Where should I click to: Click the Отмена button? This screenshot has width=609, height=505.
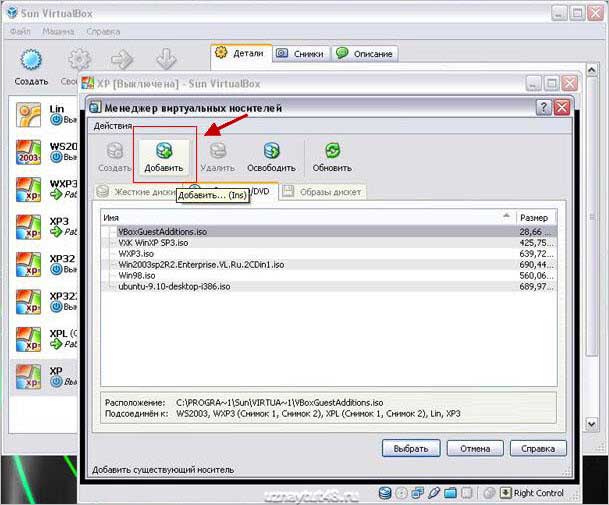pyautogui.click(x=475, y=449)
